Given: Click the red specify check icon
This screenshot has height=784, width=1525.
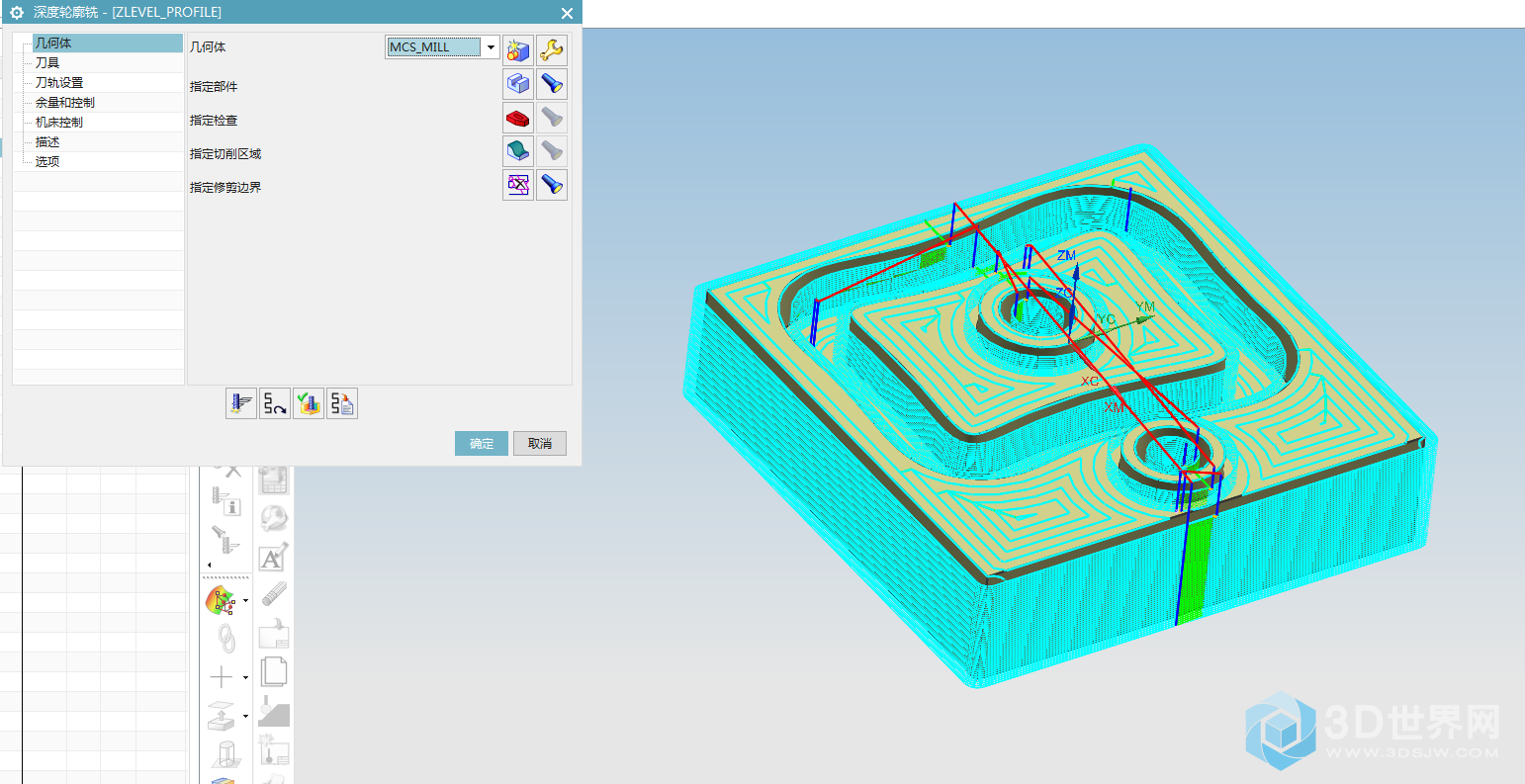Looking at the screenshot, I should click(518, 119).
